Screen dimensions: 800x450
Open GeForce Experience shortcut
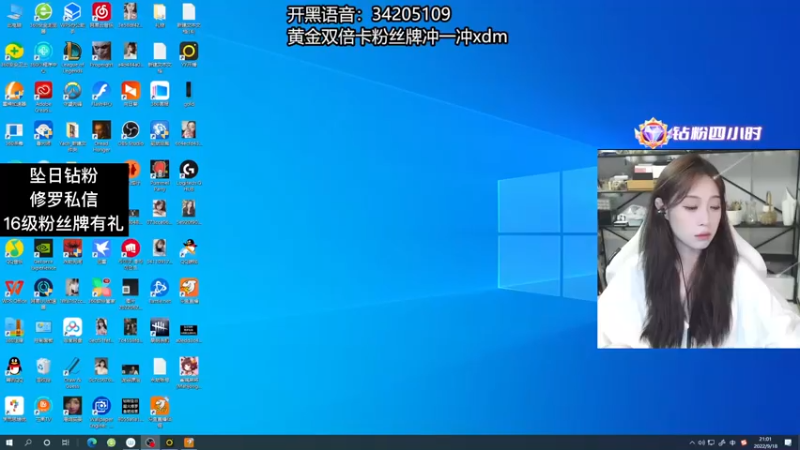click(x=43, y=255)
